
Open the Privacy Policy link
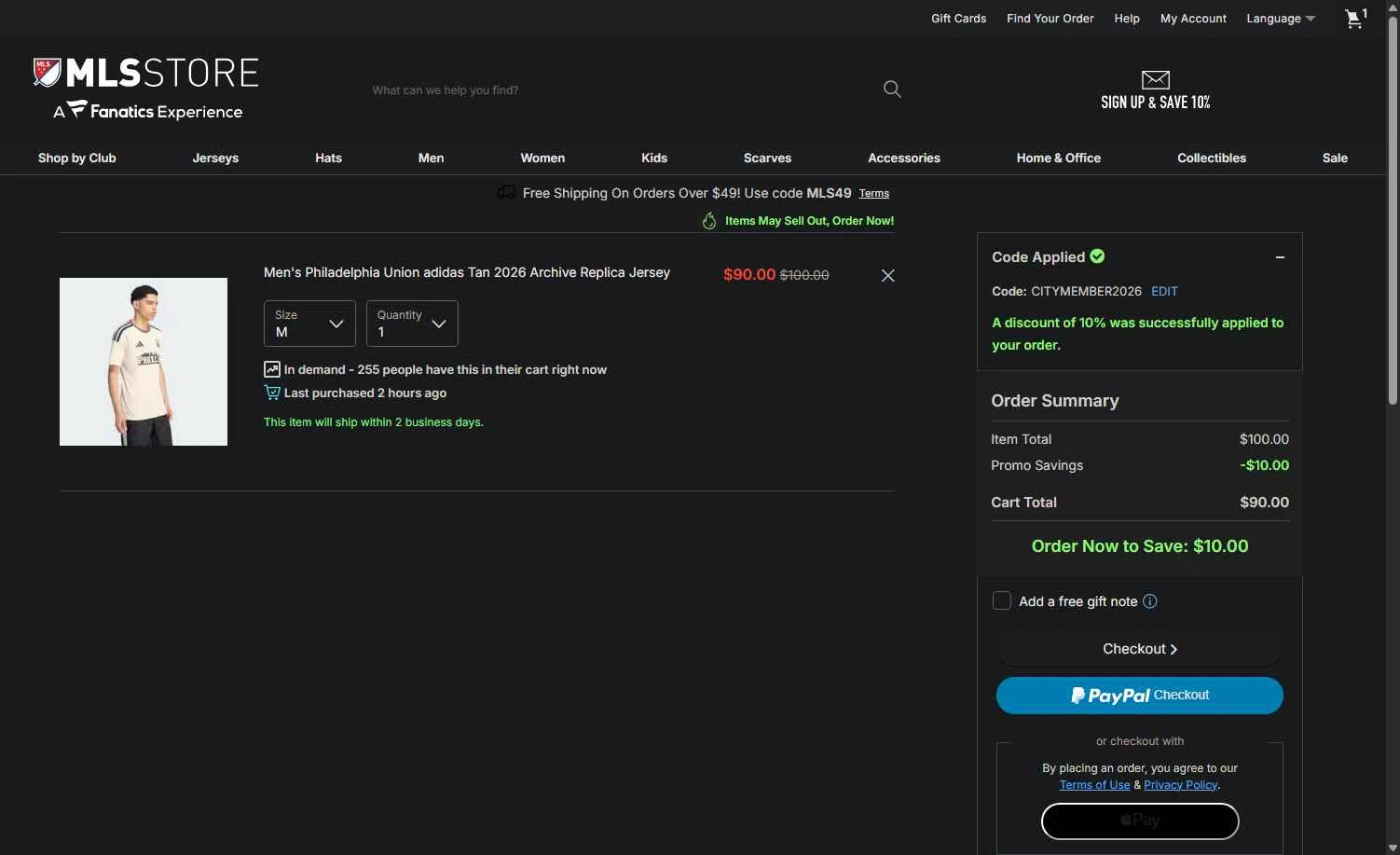pyautogui.click(x=1181, y=785)
